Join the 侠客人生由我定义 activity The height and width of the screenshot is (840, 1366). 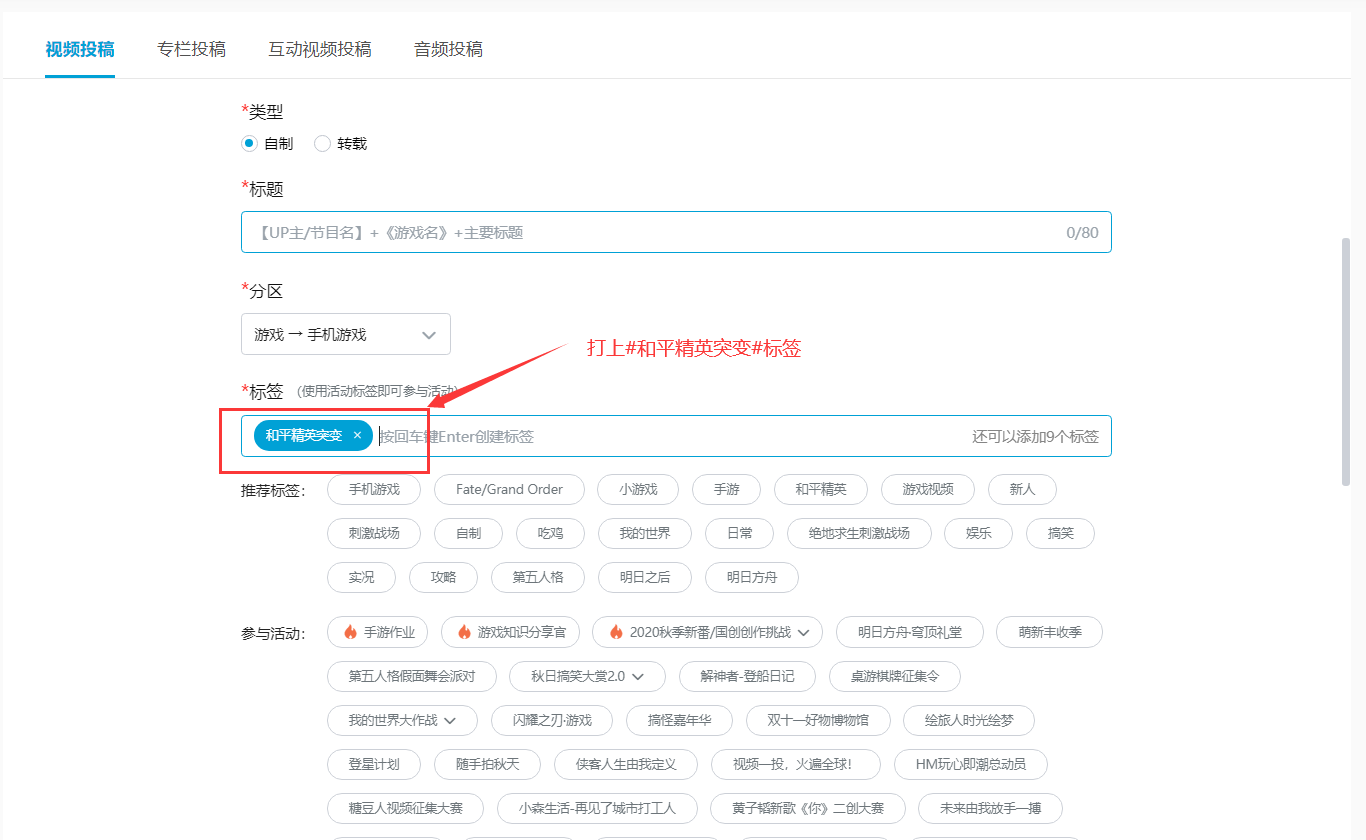[626, 765]
